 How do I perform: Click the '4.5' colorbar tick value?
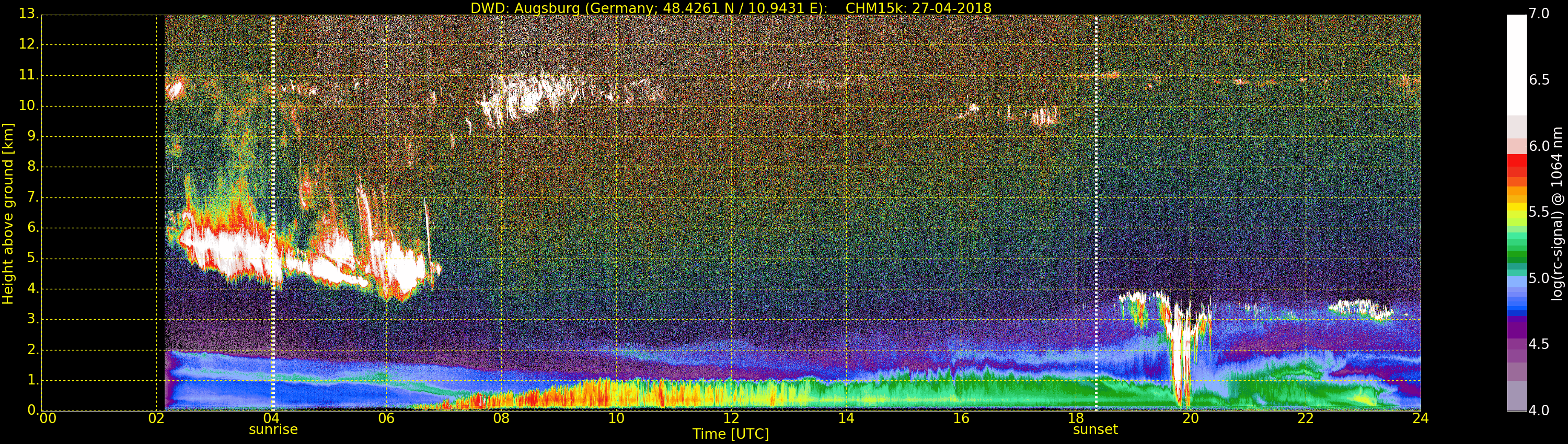(x=1539, y=344)
